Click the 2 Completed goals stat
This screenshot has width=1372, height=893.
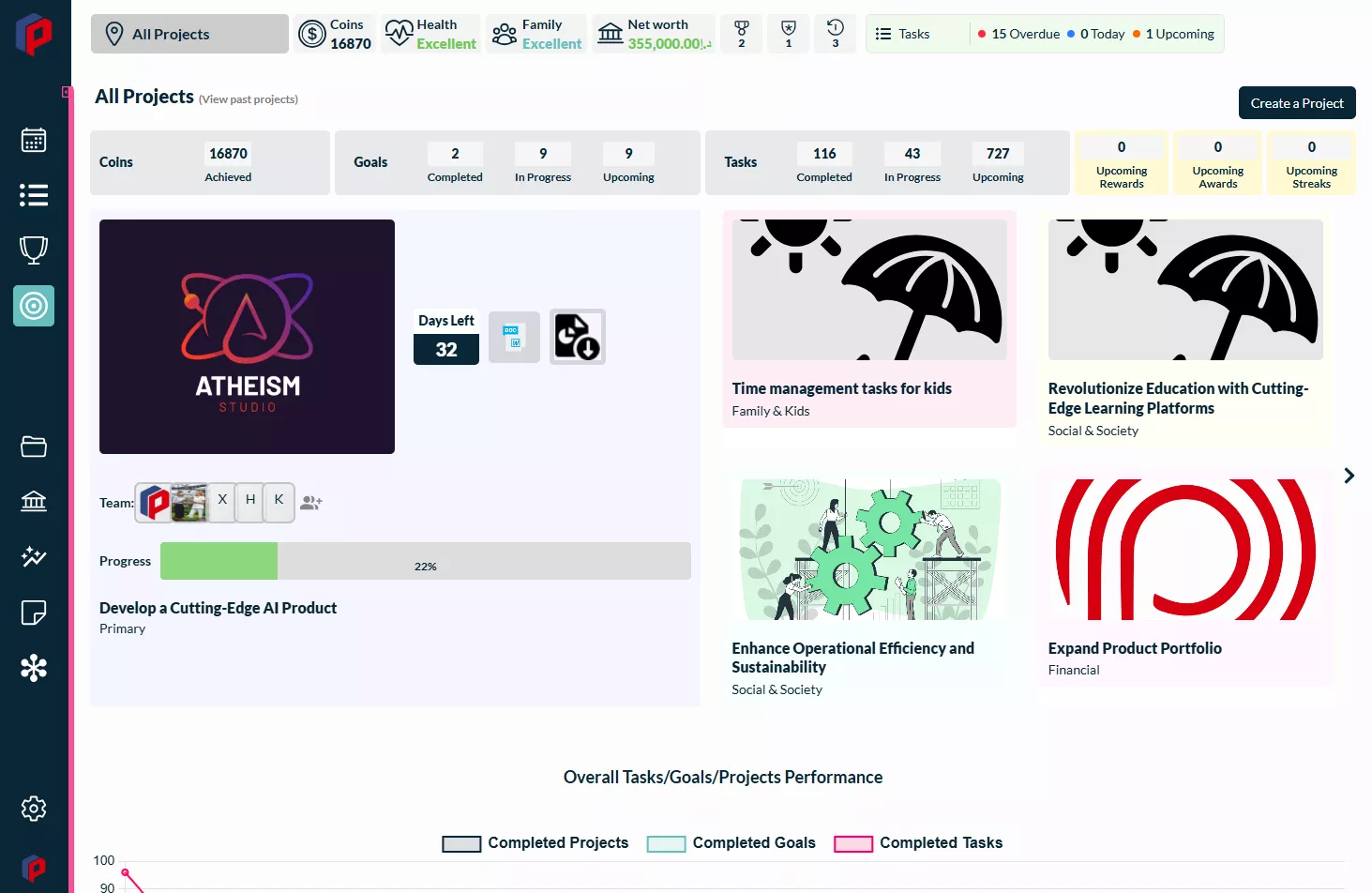[x=455, y=163]
